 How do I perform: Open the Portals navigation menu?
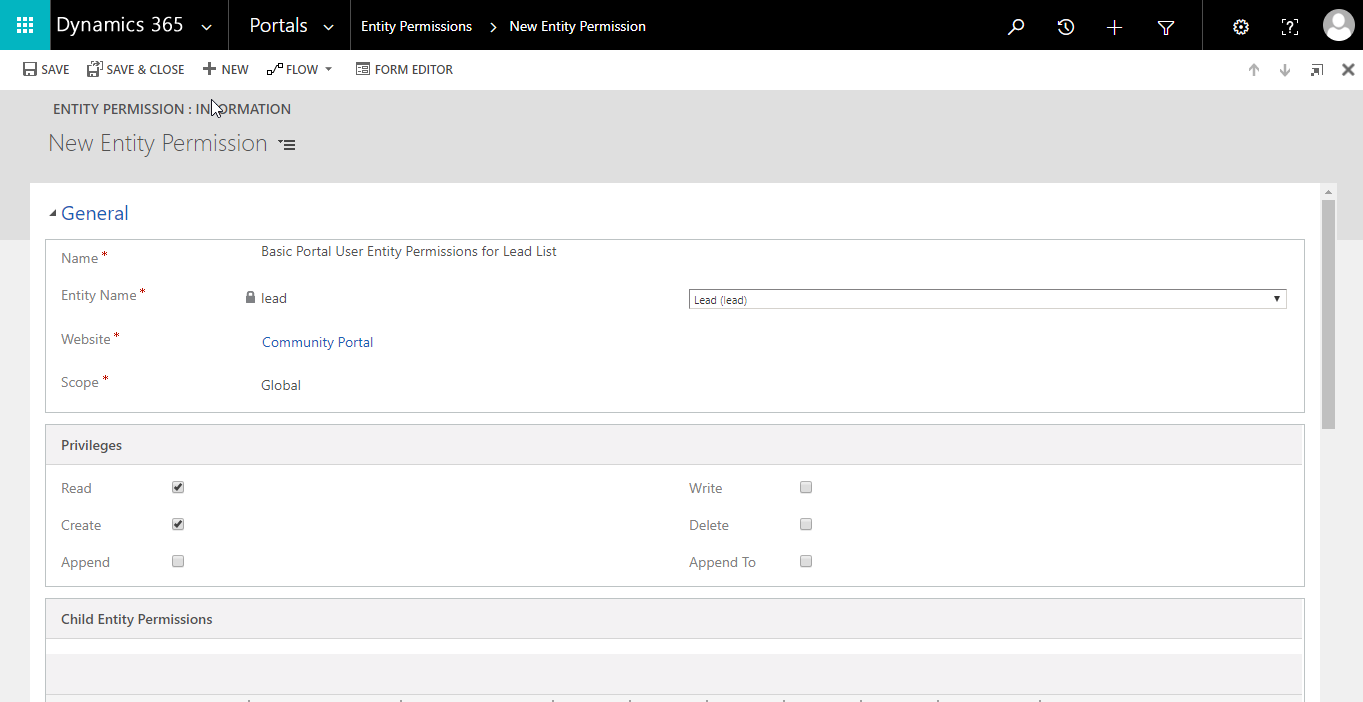coord(290,26)
